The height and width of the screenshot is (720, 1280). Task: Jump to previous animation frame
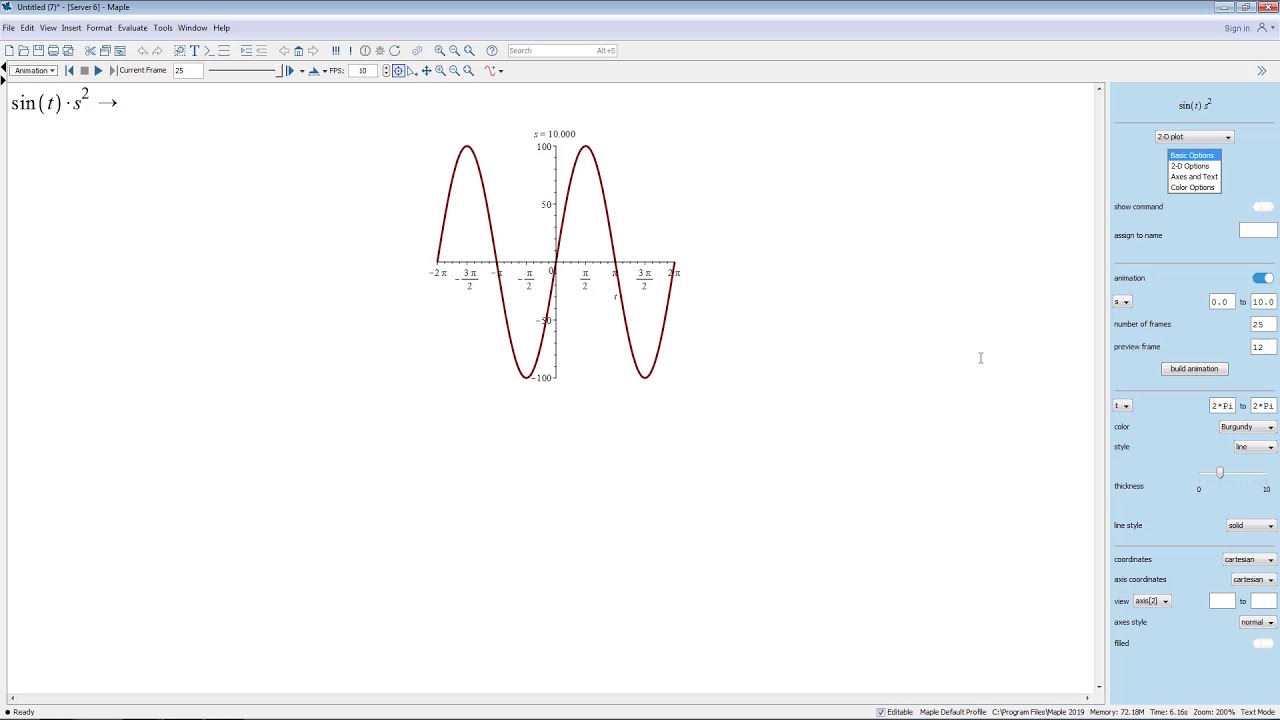[x=69, y=71]
